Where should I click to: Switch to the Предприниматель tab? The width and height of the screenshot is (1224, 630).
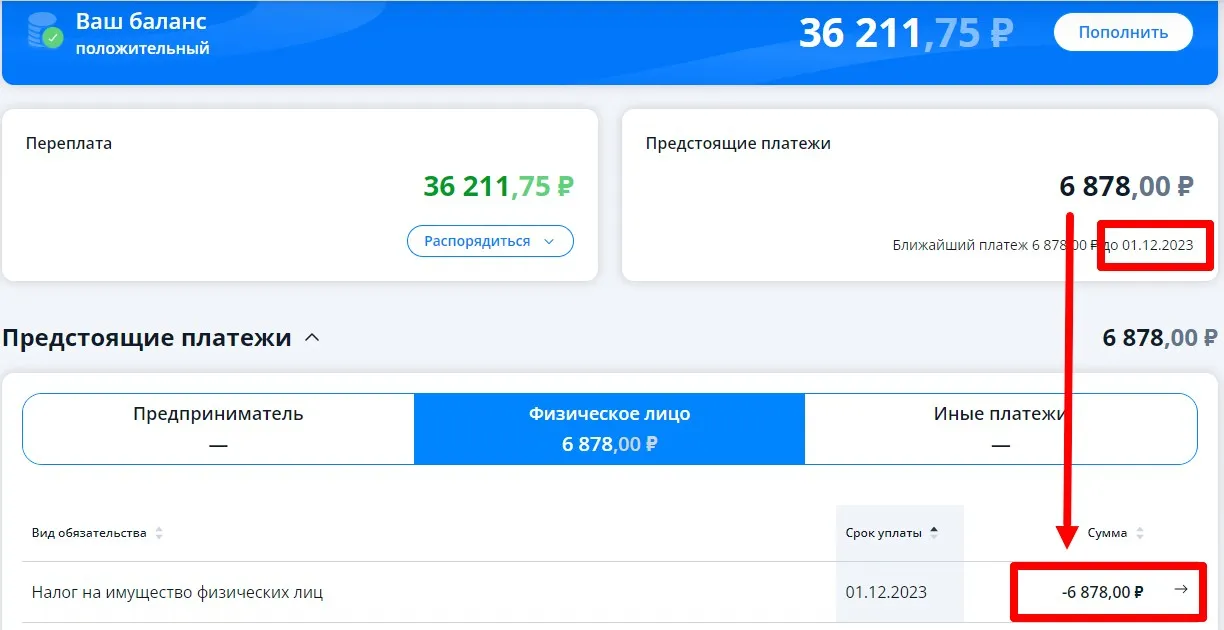pos(218,428)
